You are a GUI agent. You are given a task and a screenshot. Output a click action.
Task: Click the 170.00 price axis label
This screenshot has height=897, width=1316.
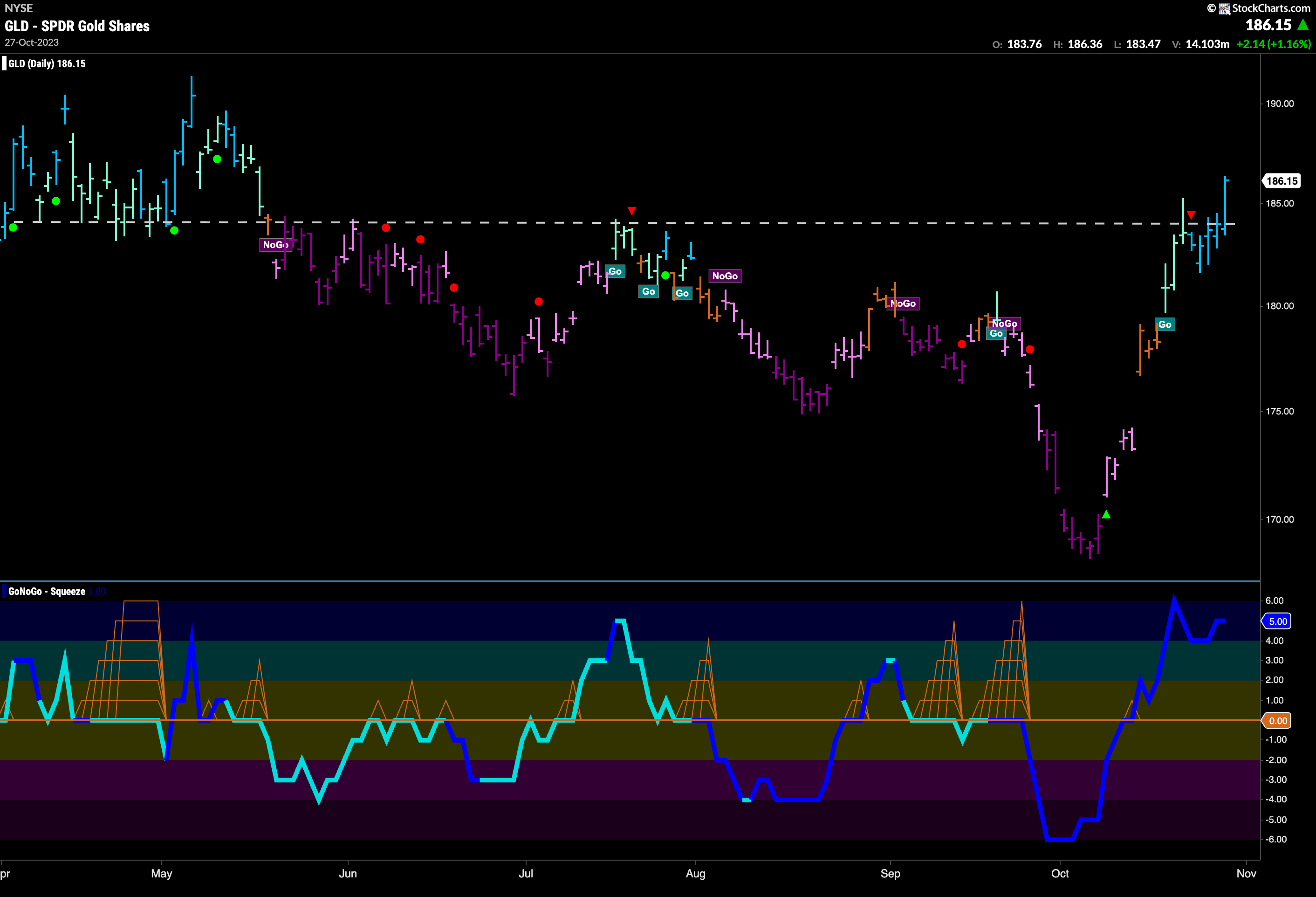(1280, 520)
